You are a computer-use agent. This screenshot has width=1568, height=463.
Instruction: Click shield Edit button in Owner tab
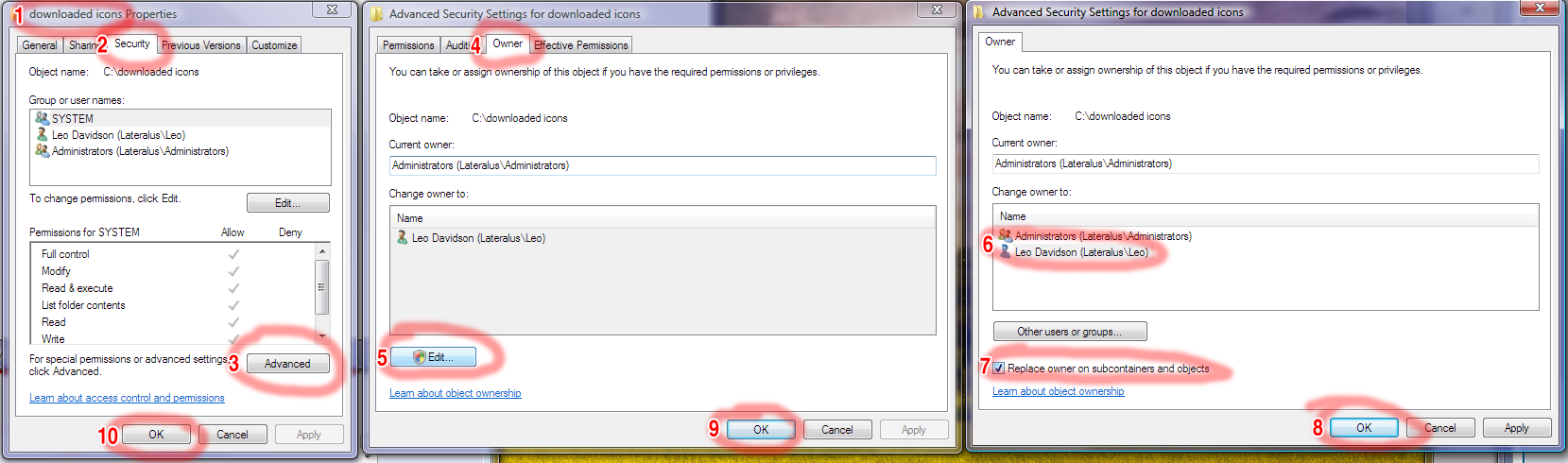click(x=433, y=357)
